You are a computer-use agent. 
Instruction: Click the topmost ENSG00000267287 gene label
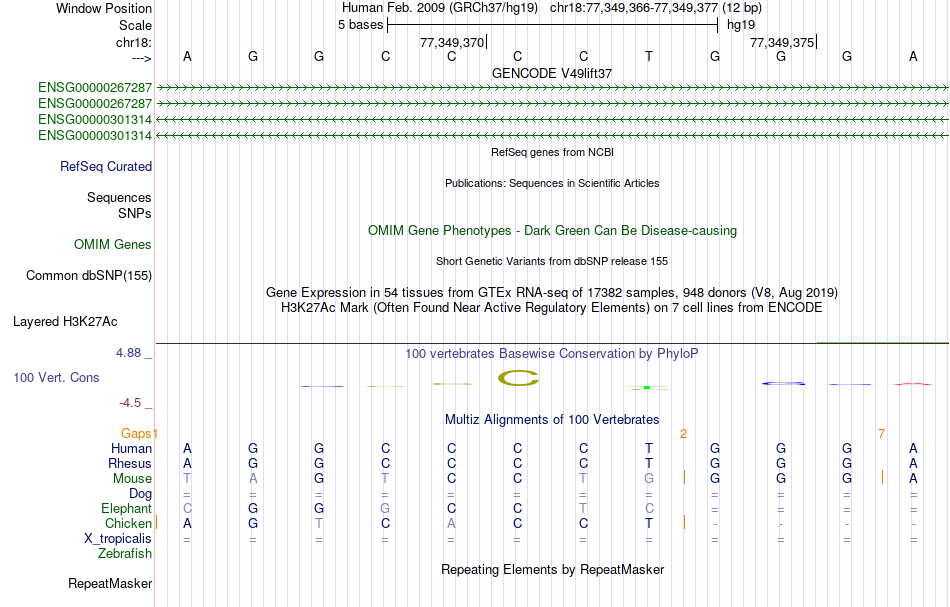(x=95, y=88)
